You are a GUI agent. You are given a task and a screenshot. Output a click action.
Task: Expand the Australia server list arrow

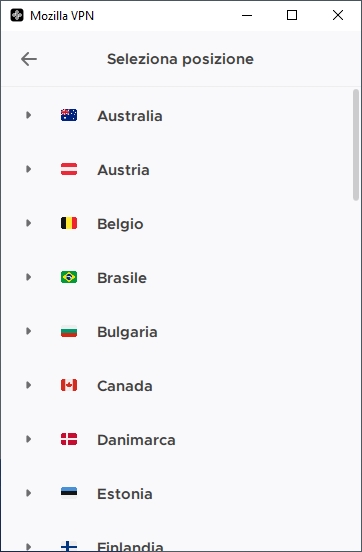coord(29,115)
